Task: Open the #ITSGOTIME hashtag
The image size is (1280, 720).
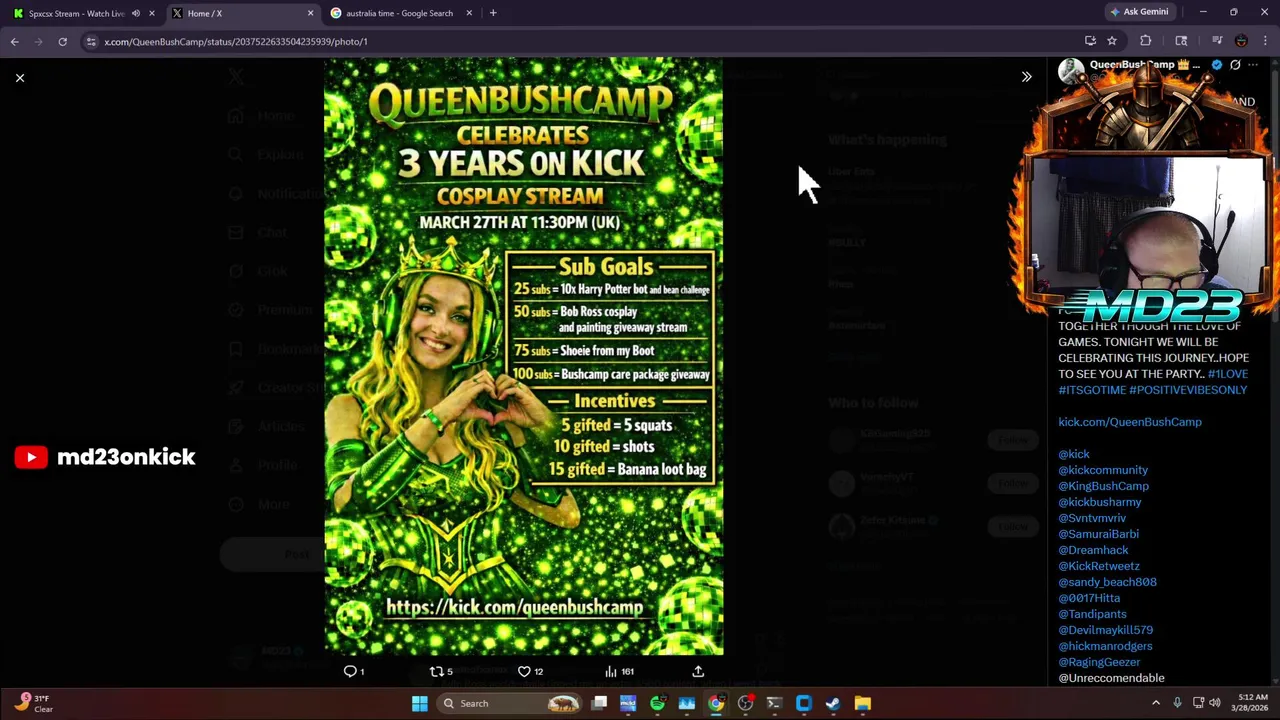Action: (x=1092, y=390)
